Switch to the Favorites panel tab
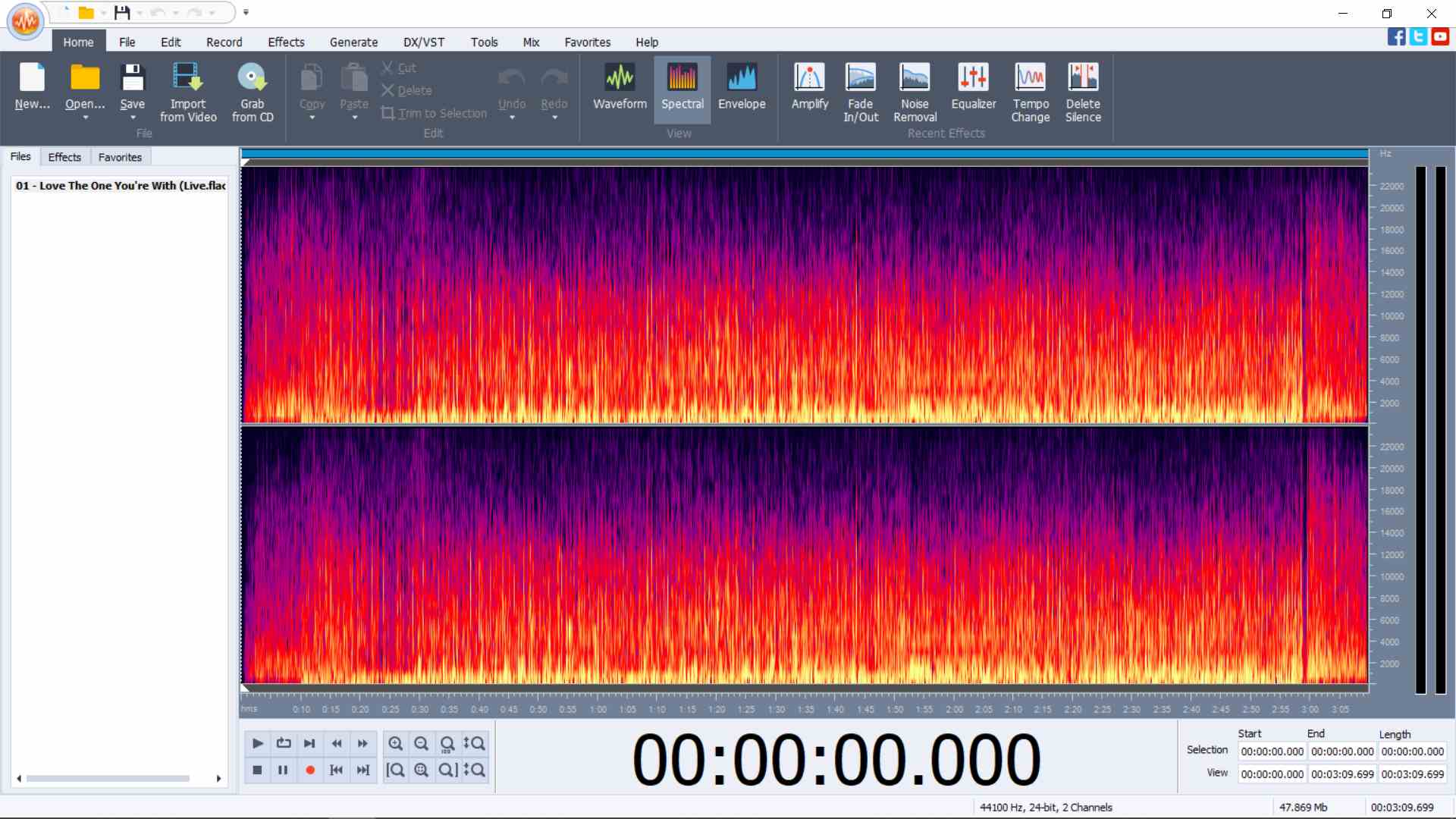 [120, 157]
